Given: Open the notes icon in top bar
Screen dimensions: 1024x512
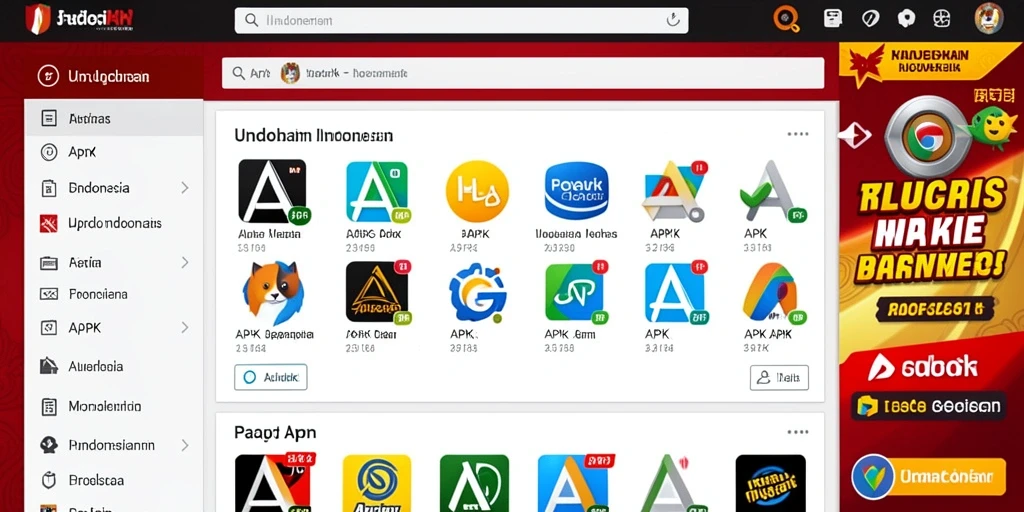Looking at the screenshot, I should click(833, 18).
